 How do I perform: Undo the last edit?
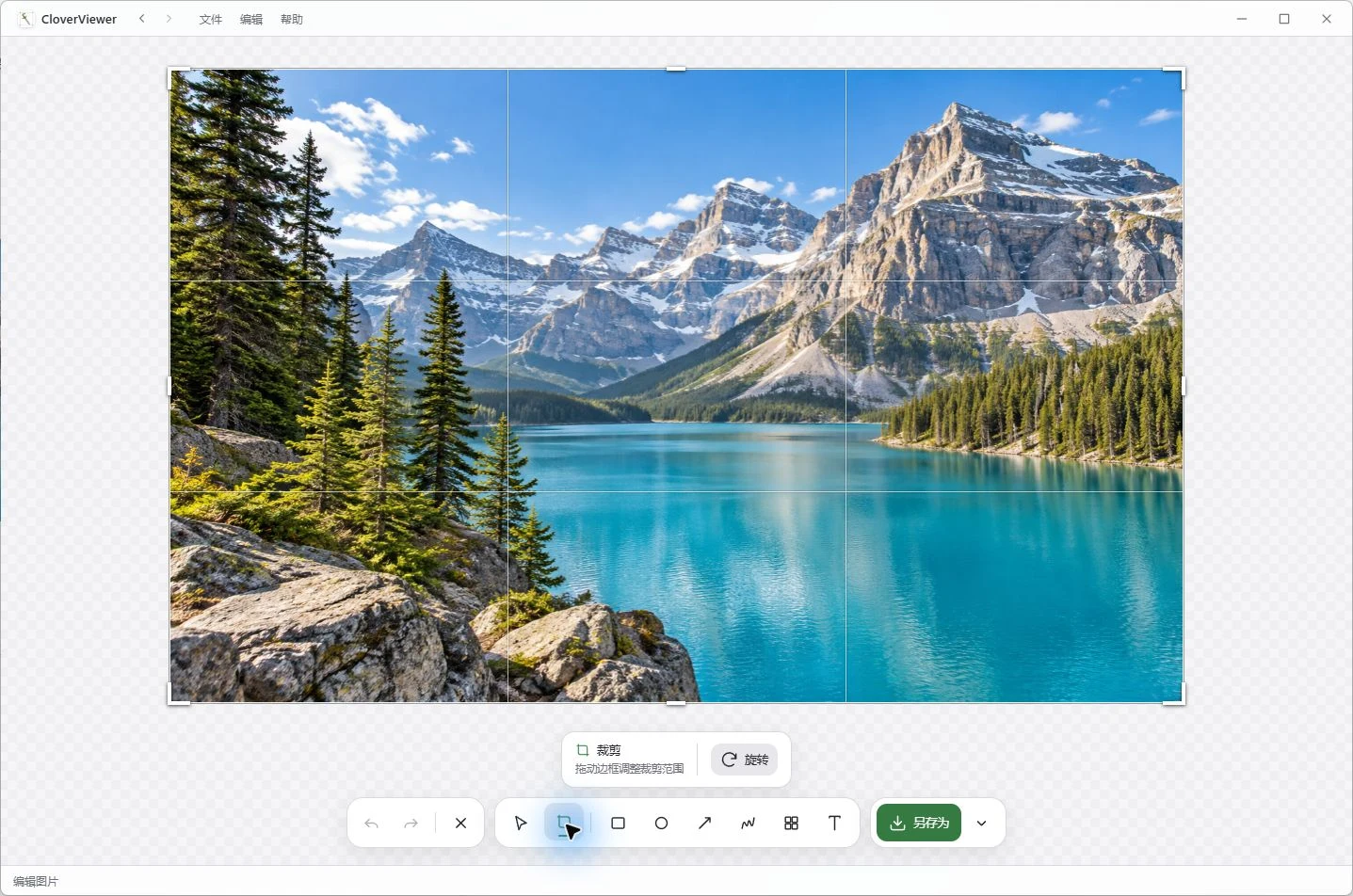pyautogui.click(x=371, y=824)
